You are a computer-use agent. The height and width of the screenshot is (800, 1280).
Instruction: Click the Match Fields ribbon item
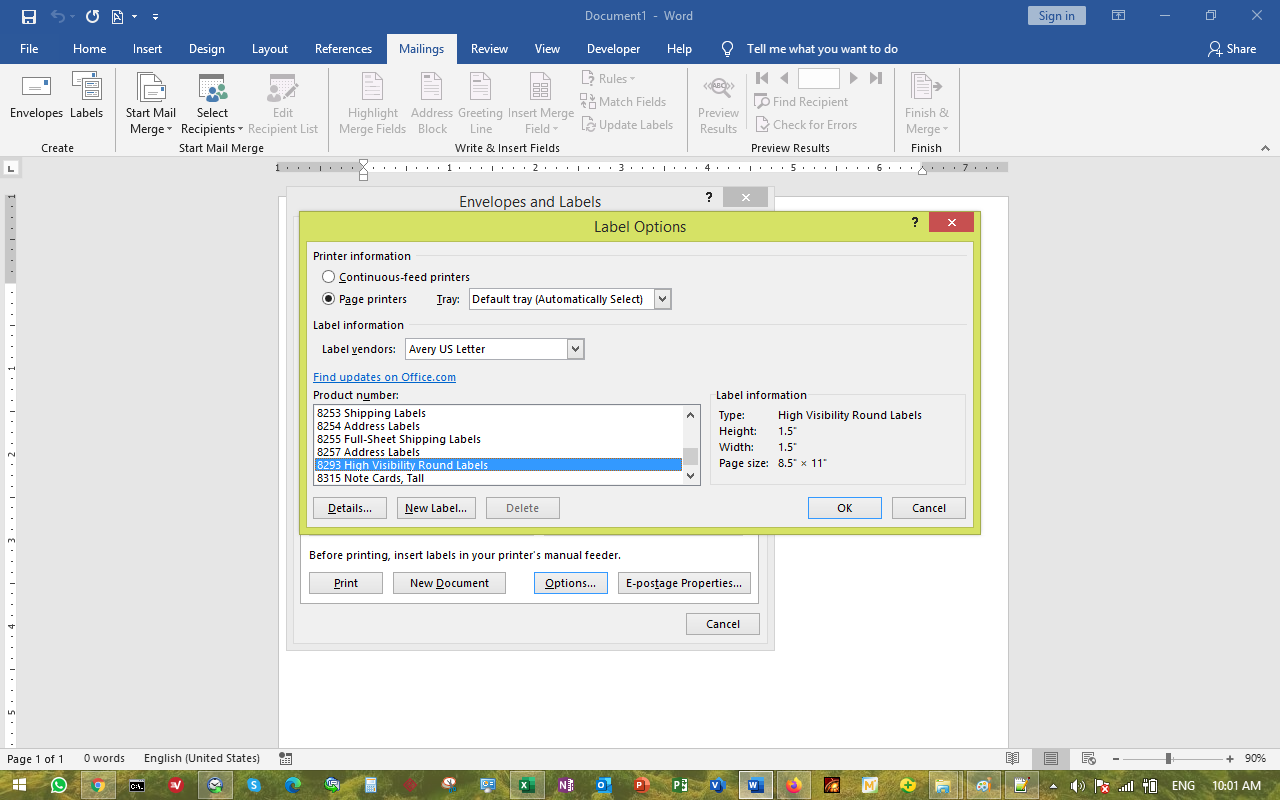pyautogui.click(x=623, y=102)
